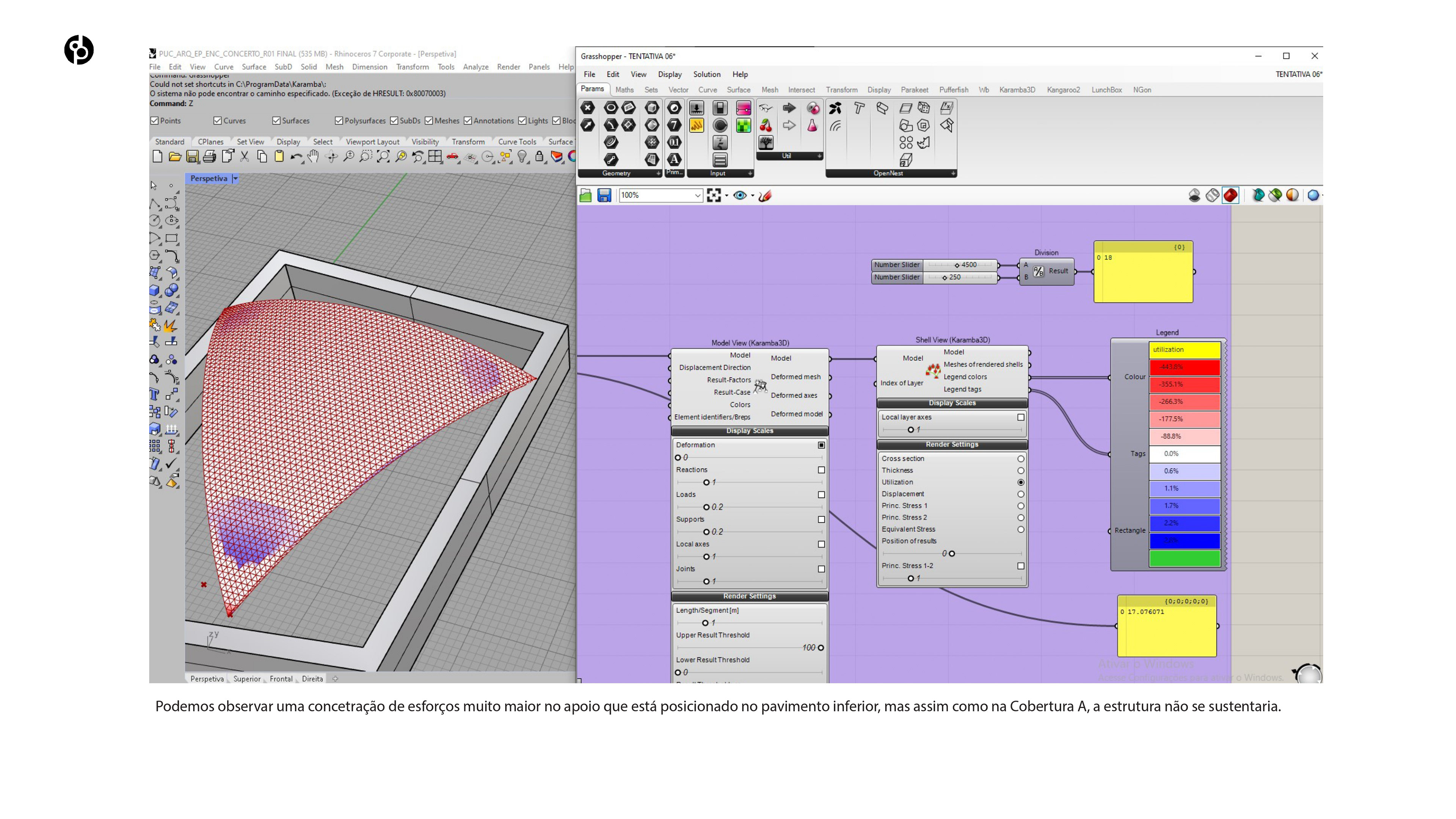Select the Displacement radio button
This screenshot has width=1456, height=819.
point(1020,494)
